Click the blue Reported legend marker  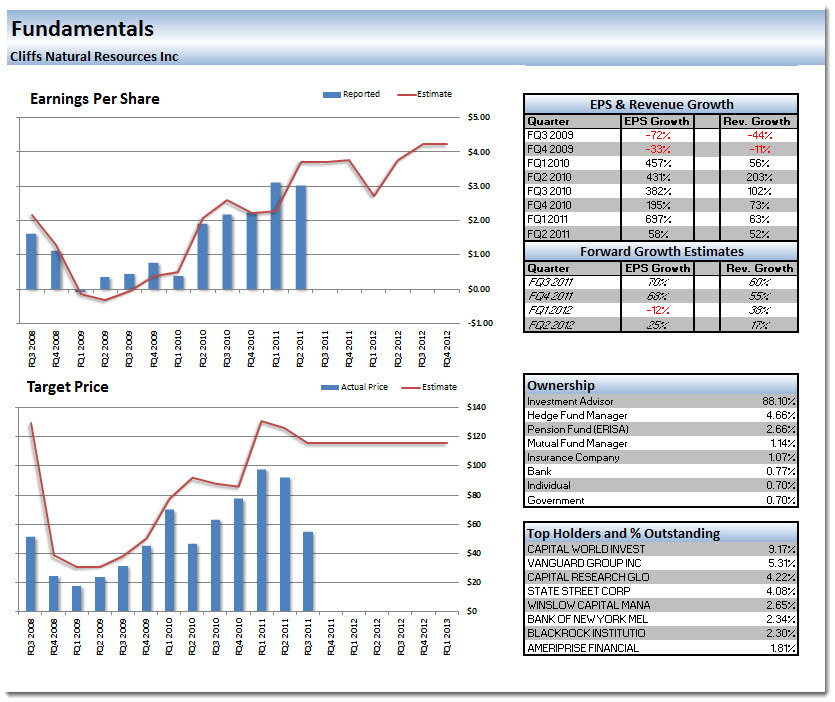331,95
